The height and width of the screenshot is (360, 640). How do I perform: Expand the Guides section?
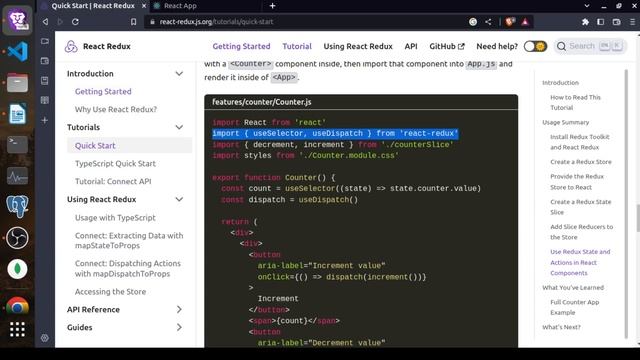coord(179,327)
